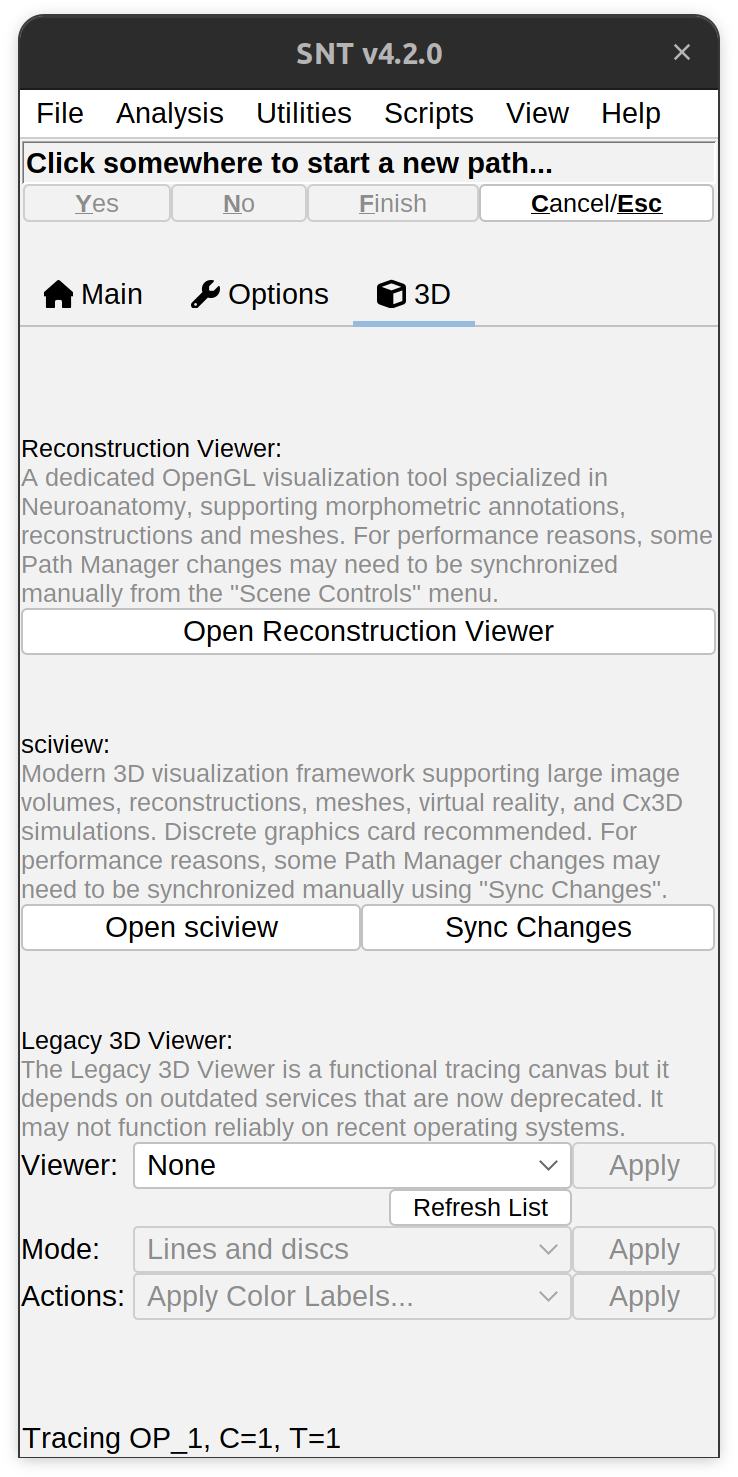Click the Open sciview button
Viewport: 738px width, 1477px height.
(x=191, y=928)
